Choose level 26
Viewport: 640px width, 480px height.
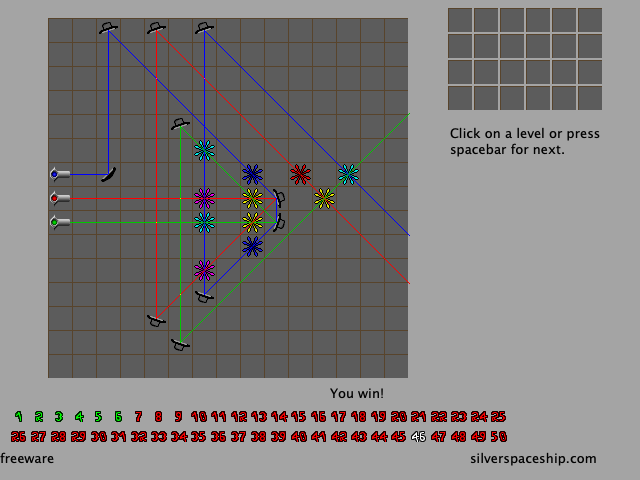coord(18,437)
